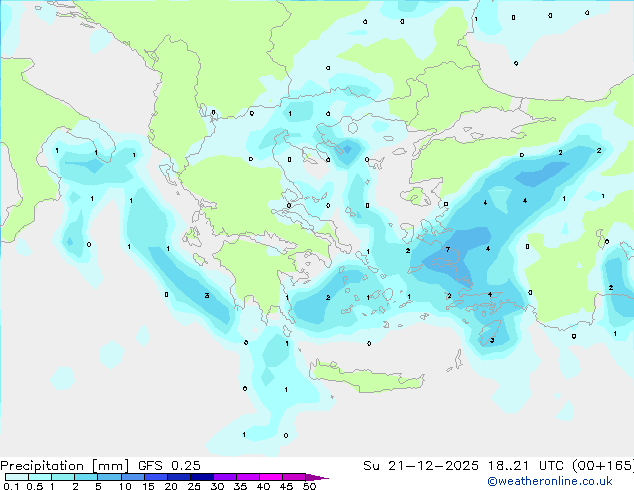Click the 15–20 mm legend color swatch

click(156, 477)
